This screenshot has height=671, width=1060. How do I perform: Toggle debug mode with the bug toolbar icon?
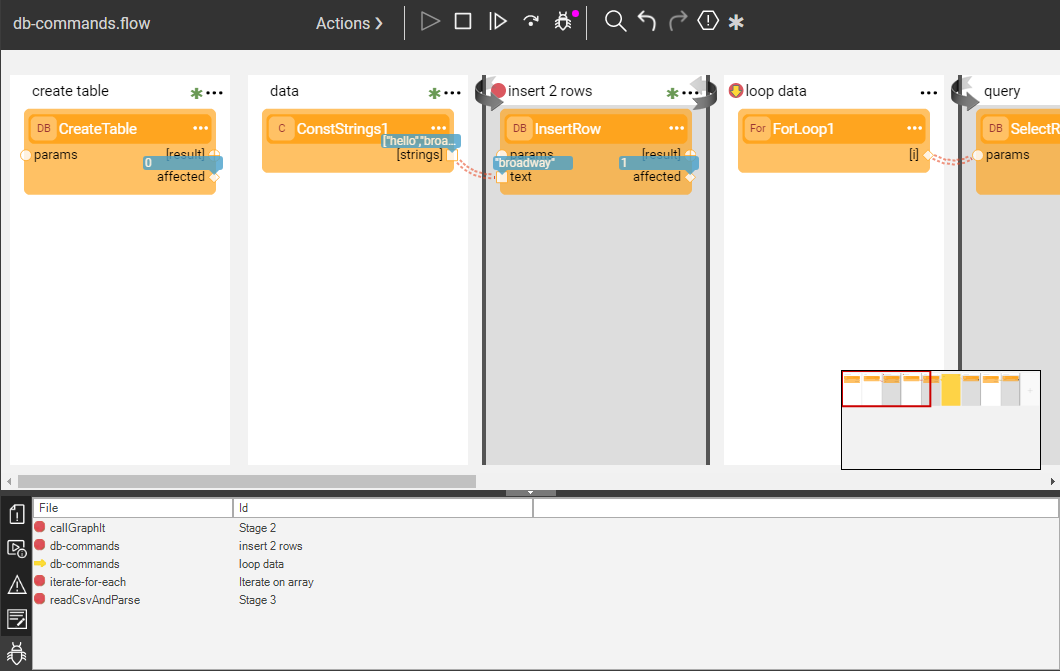564,21
